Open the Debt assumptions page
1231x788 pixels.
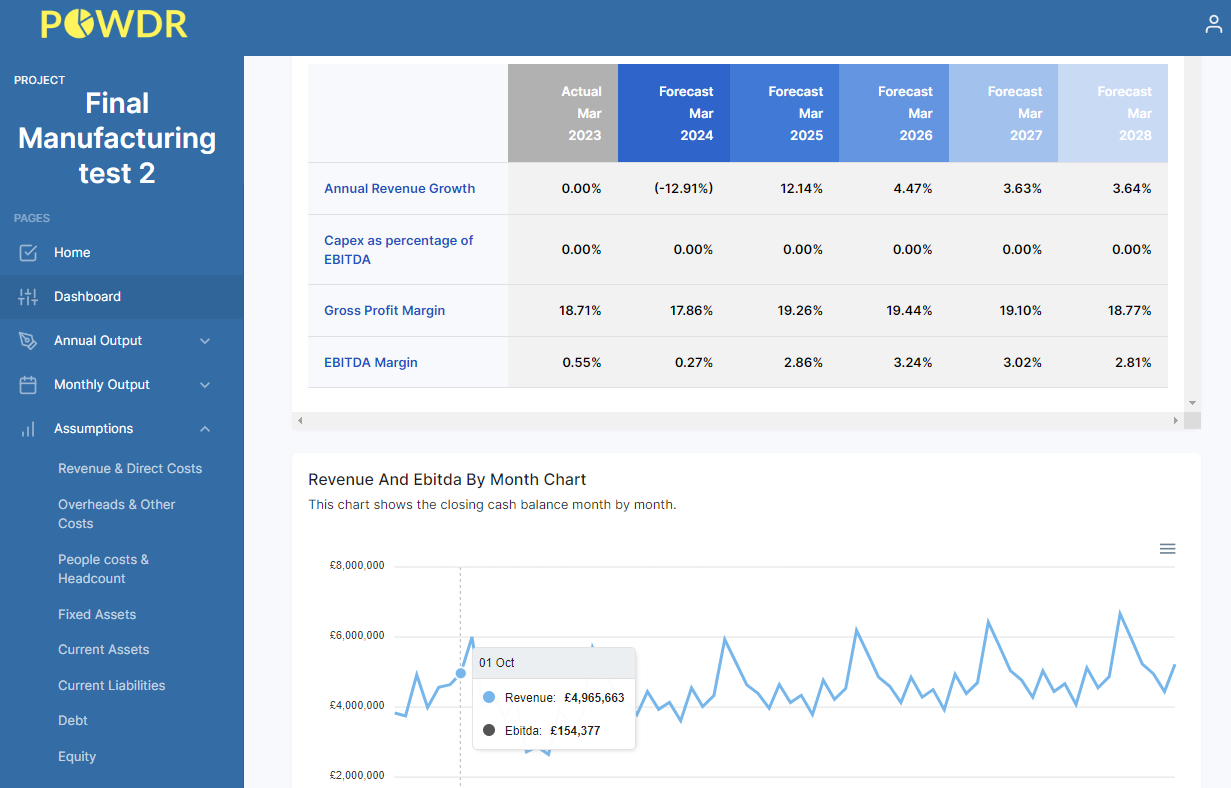72,720
